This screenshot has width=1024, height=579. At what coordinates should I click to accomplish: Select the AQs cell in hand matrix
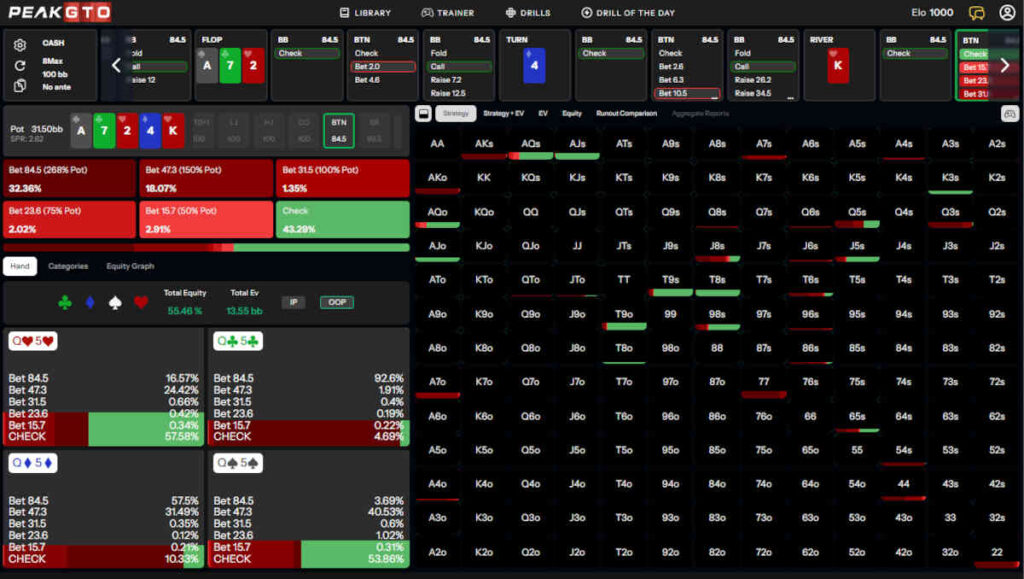530,144
